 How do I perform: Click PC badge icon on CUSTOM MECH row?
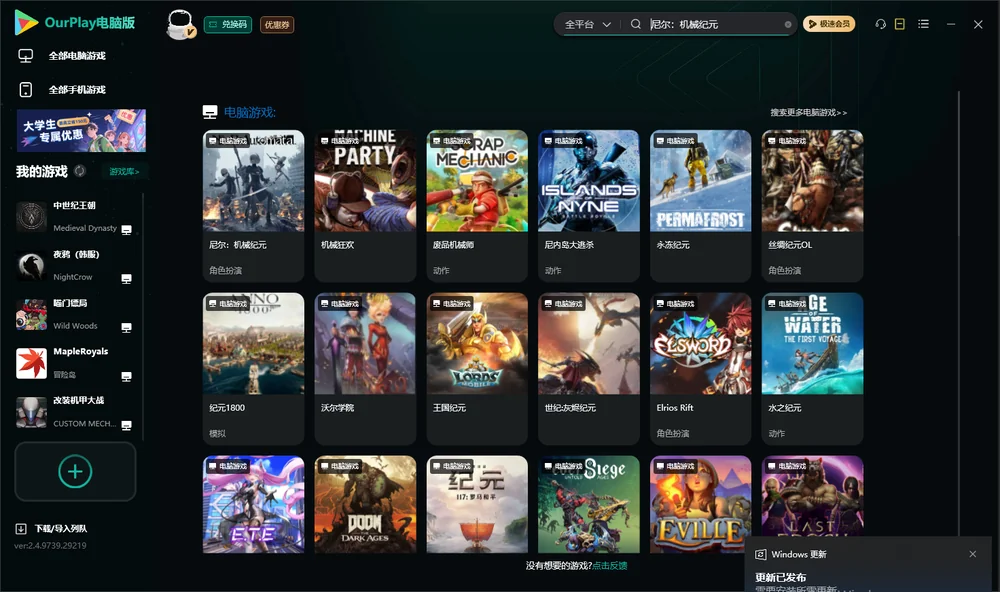[x=126, y=426]
